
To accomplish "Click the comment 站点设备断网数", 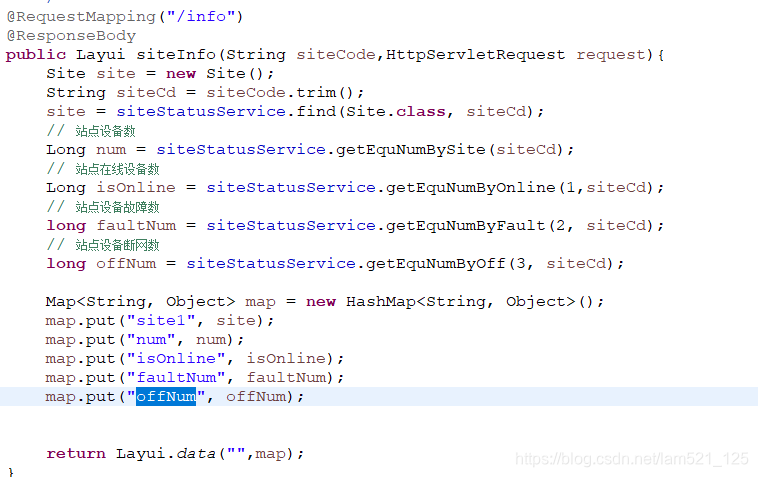I will 103,246.
